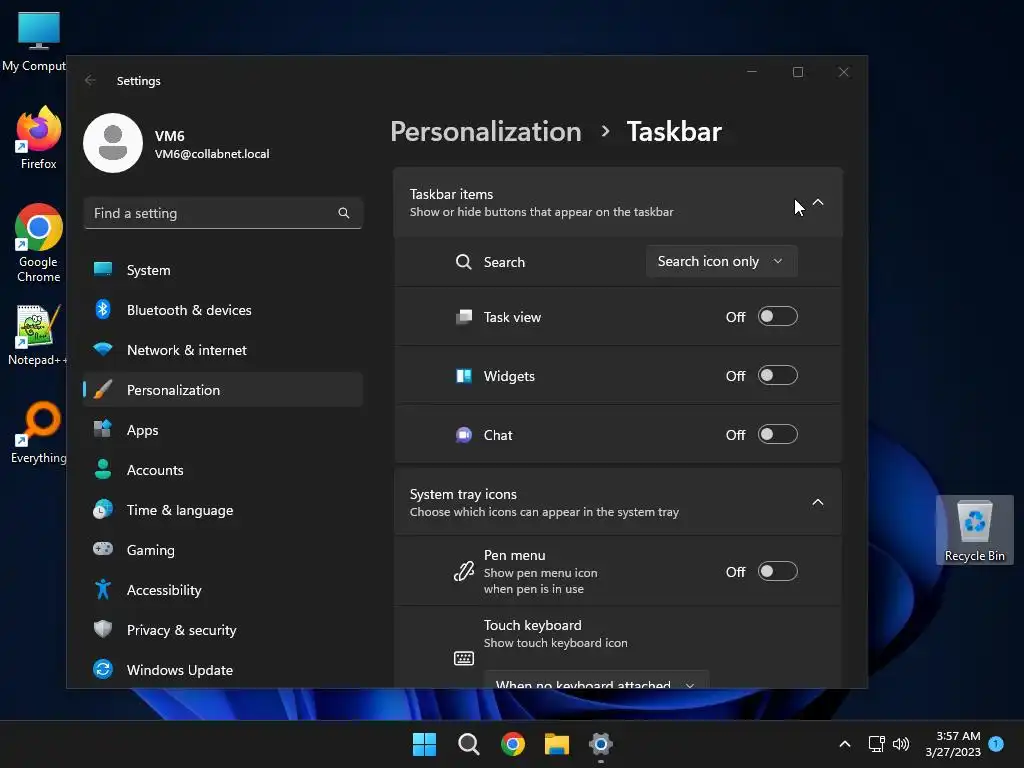Open the notification badge in the tray

996,744
